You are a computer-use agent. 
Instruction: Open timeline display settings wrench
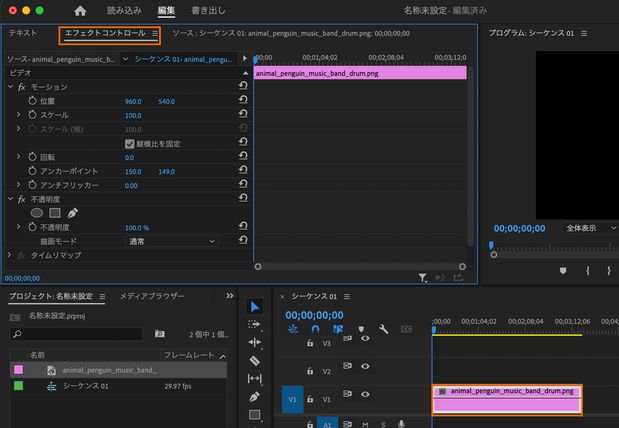383,329
